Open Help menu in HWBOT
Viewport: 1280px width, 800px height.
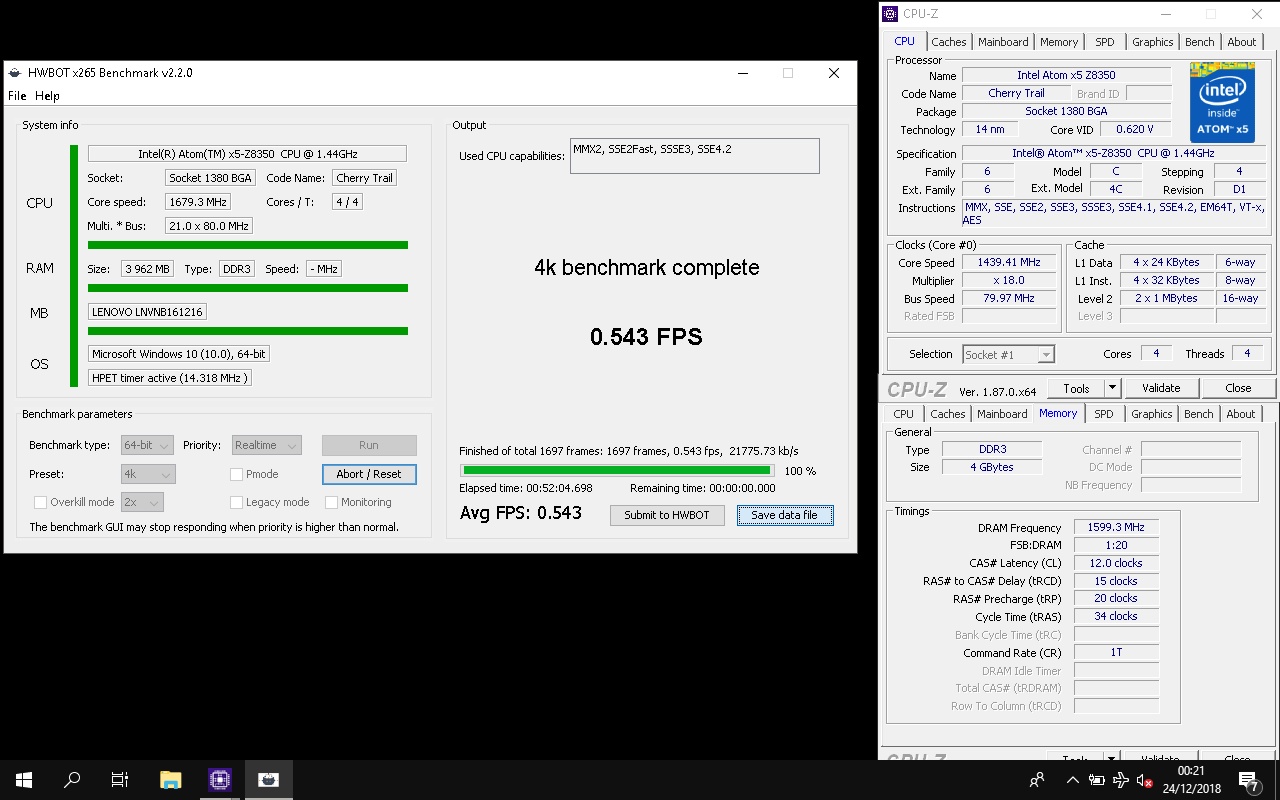(x=47, y=96)
